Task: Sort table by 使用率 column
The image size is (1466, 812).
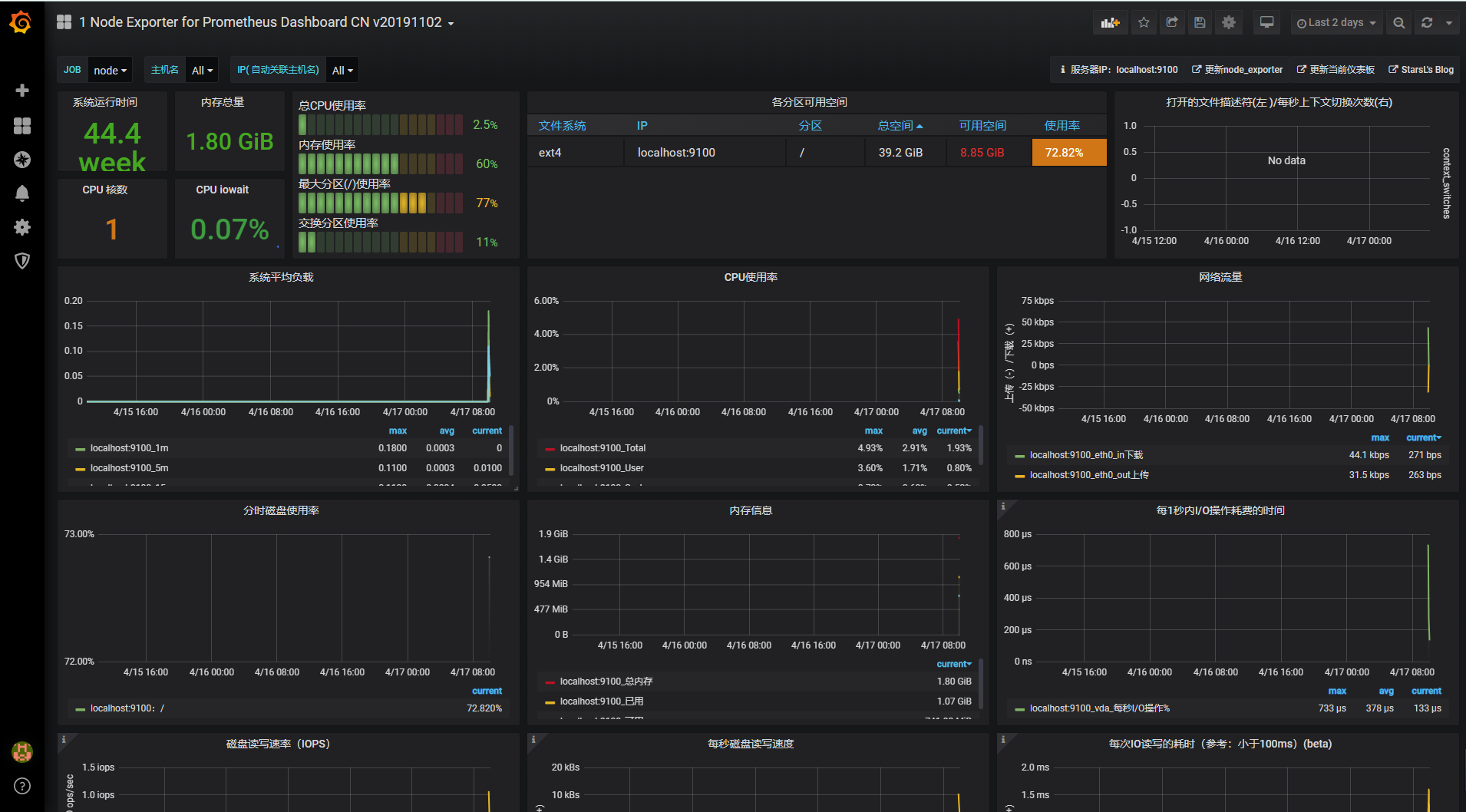Action: pos(1062,126)
